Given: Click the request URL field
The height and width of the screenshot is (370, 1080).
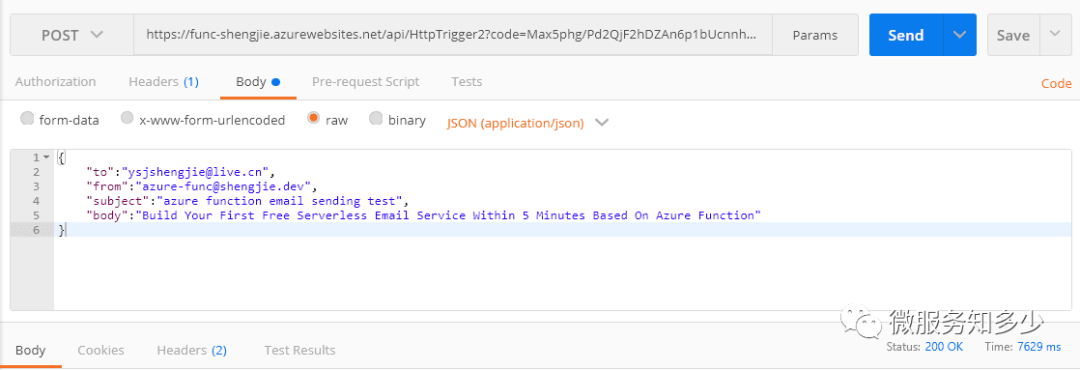Looking at the screenshot, I should pos(453,35).
